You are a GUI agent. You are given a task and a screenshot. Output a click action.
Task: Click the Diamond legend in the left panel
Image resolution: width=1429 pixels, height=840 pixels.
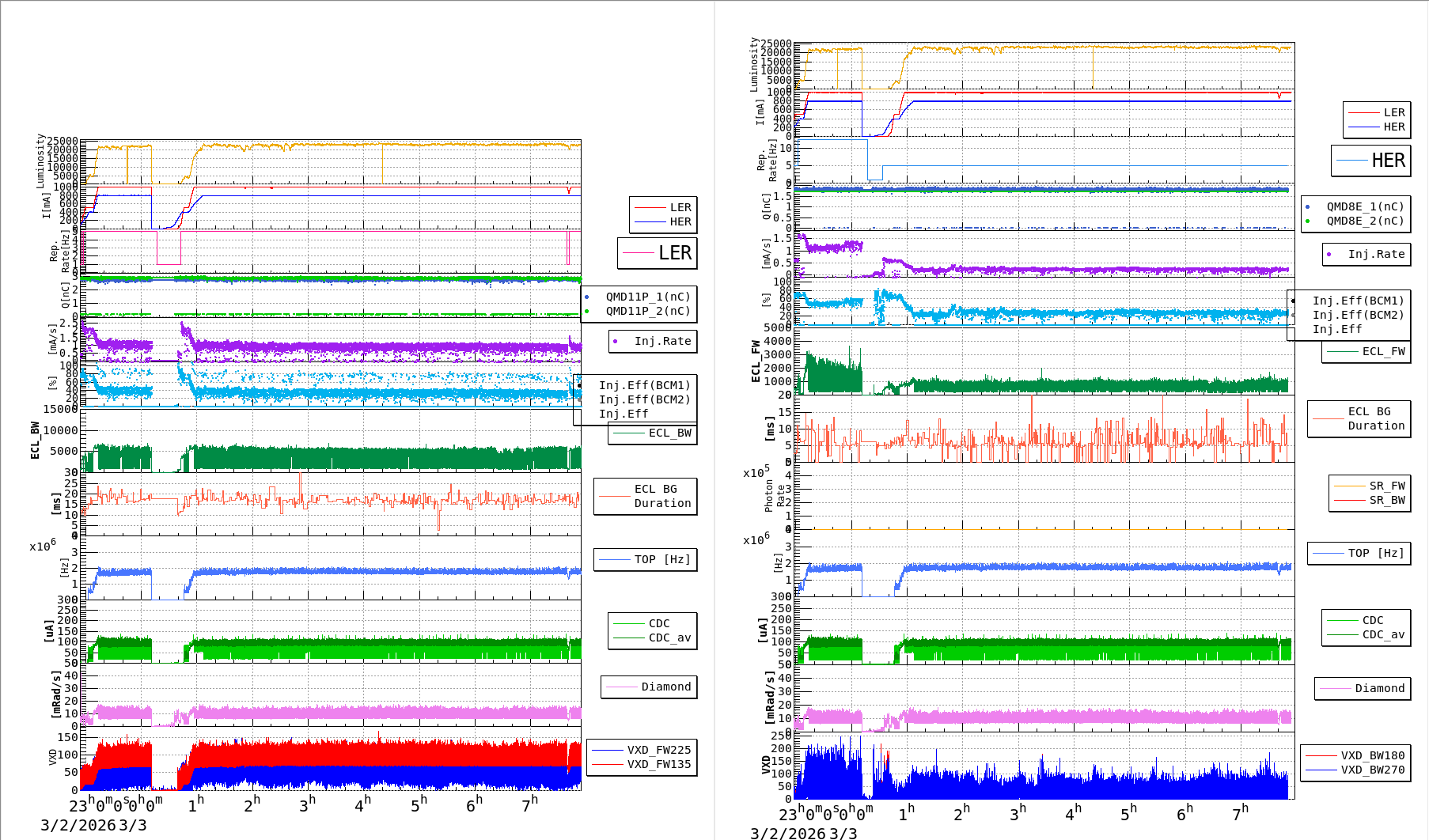649,687
